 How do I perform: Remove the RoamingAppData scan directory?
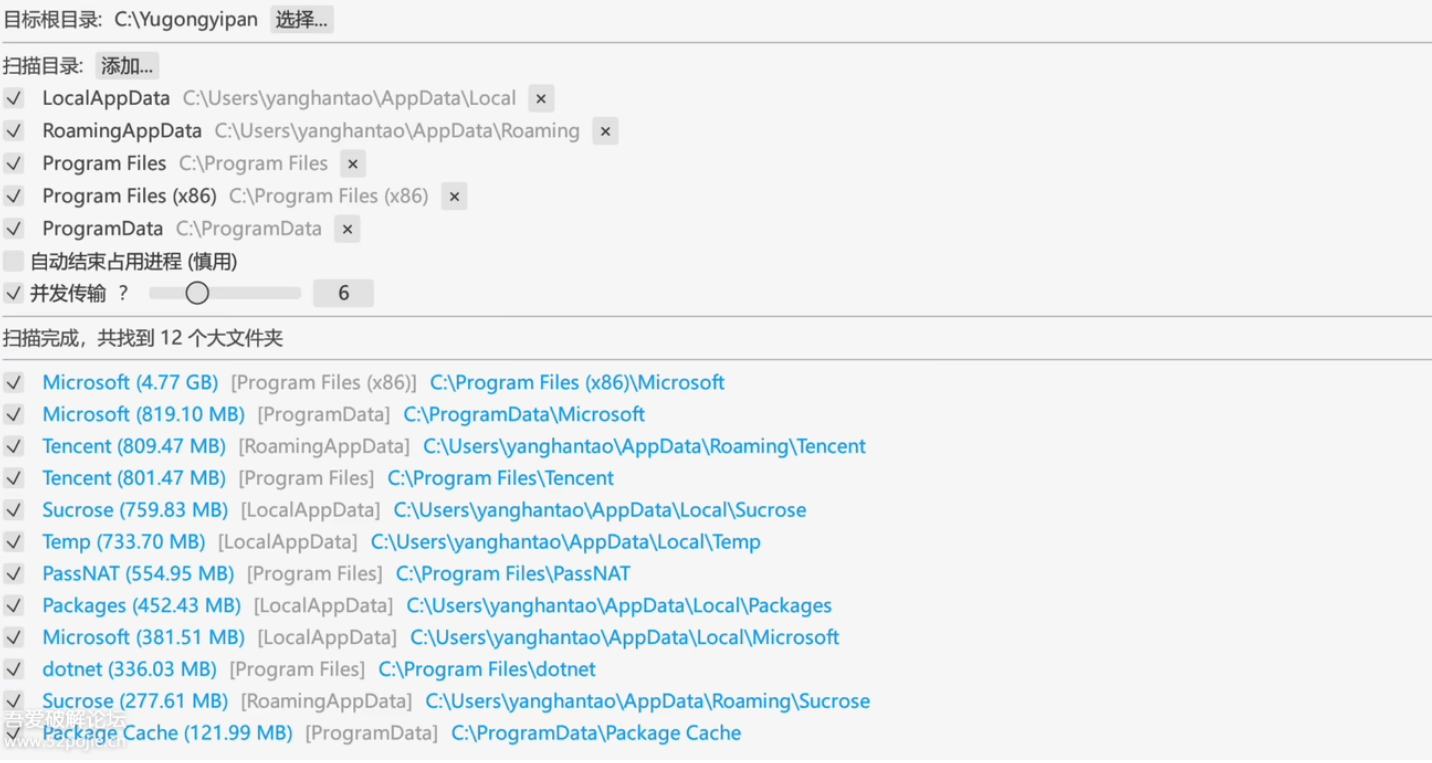click(605, 131)
